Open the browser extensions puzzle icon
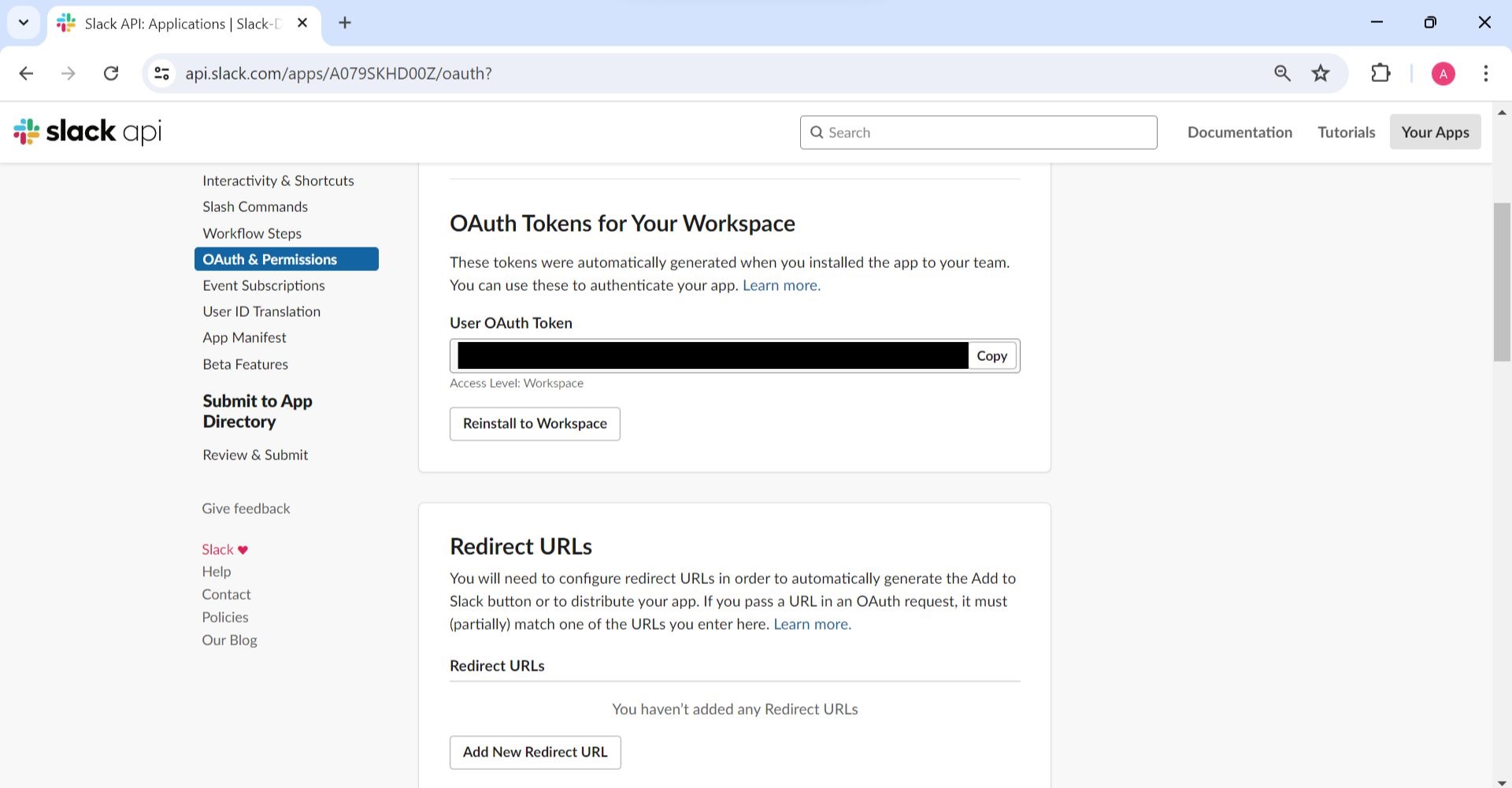Viewport: 1512px width, 788px height. coord(1380,73)
